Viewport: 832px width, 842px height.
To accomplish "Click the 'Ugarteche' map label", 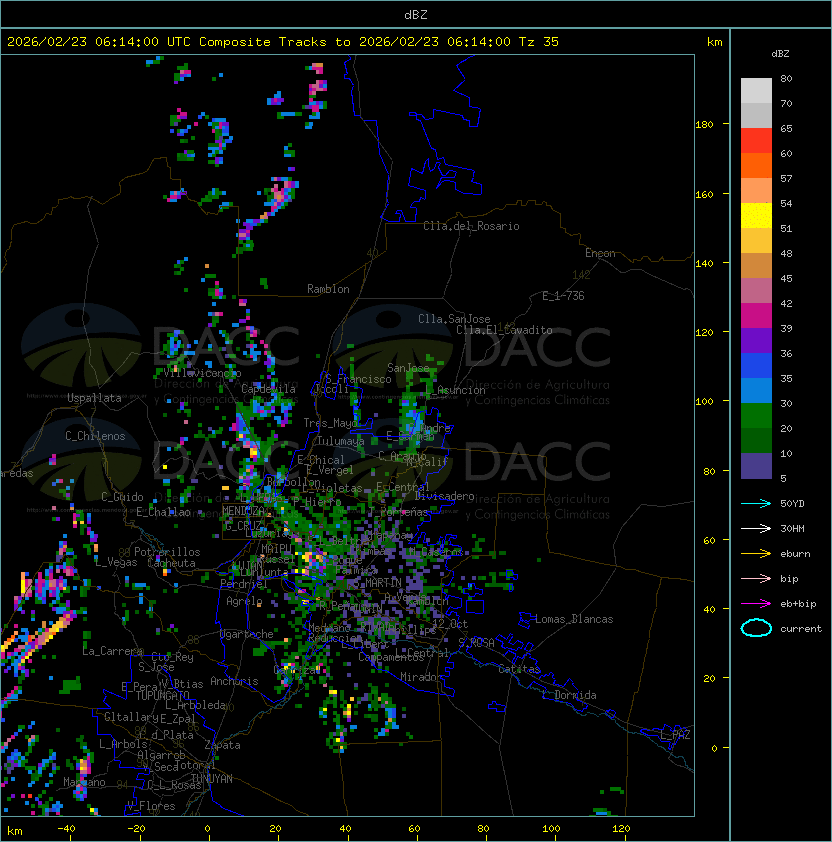I will 247,634.
